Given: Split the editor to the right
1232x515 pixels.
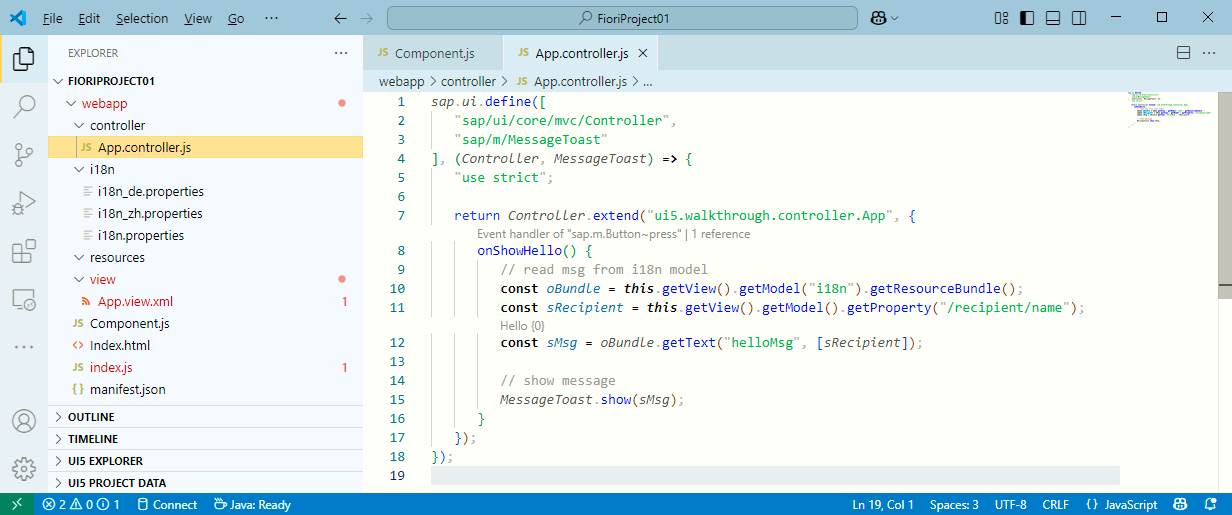Looking at the screenshot, I should pos(1183,53).
